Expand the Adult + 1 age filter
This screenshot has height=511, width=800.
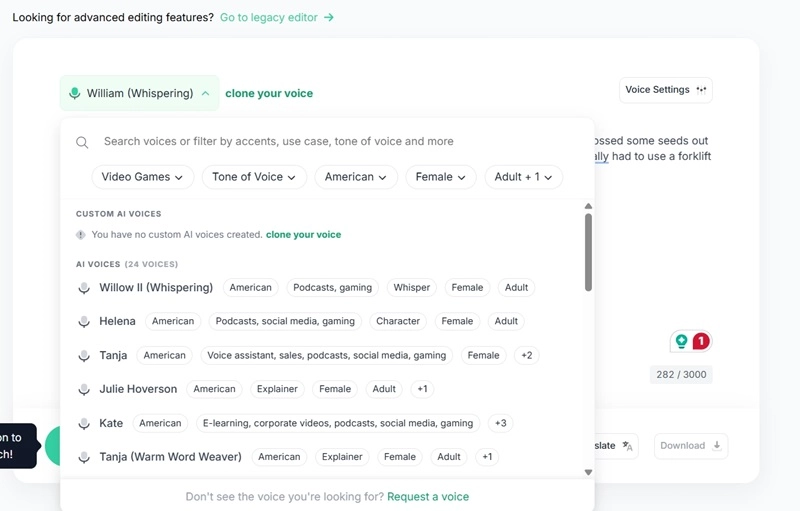[x=524, y=177]
